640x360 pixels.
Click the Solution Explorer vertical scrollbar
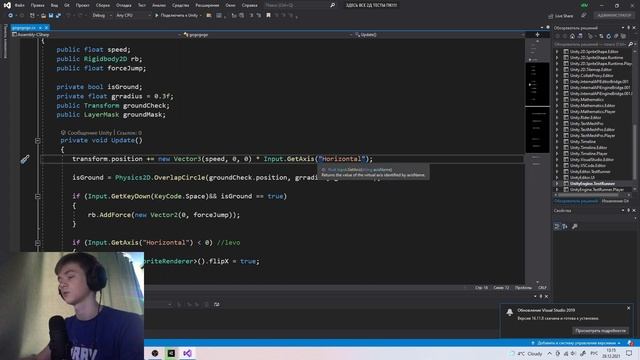634,151
